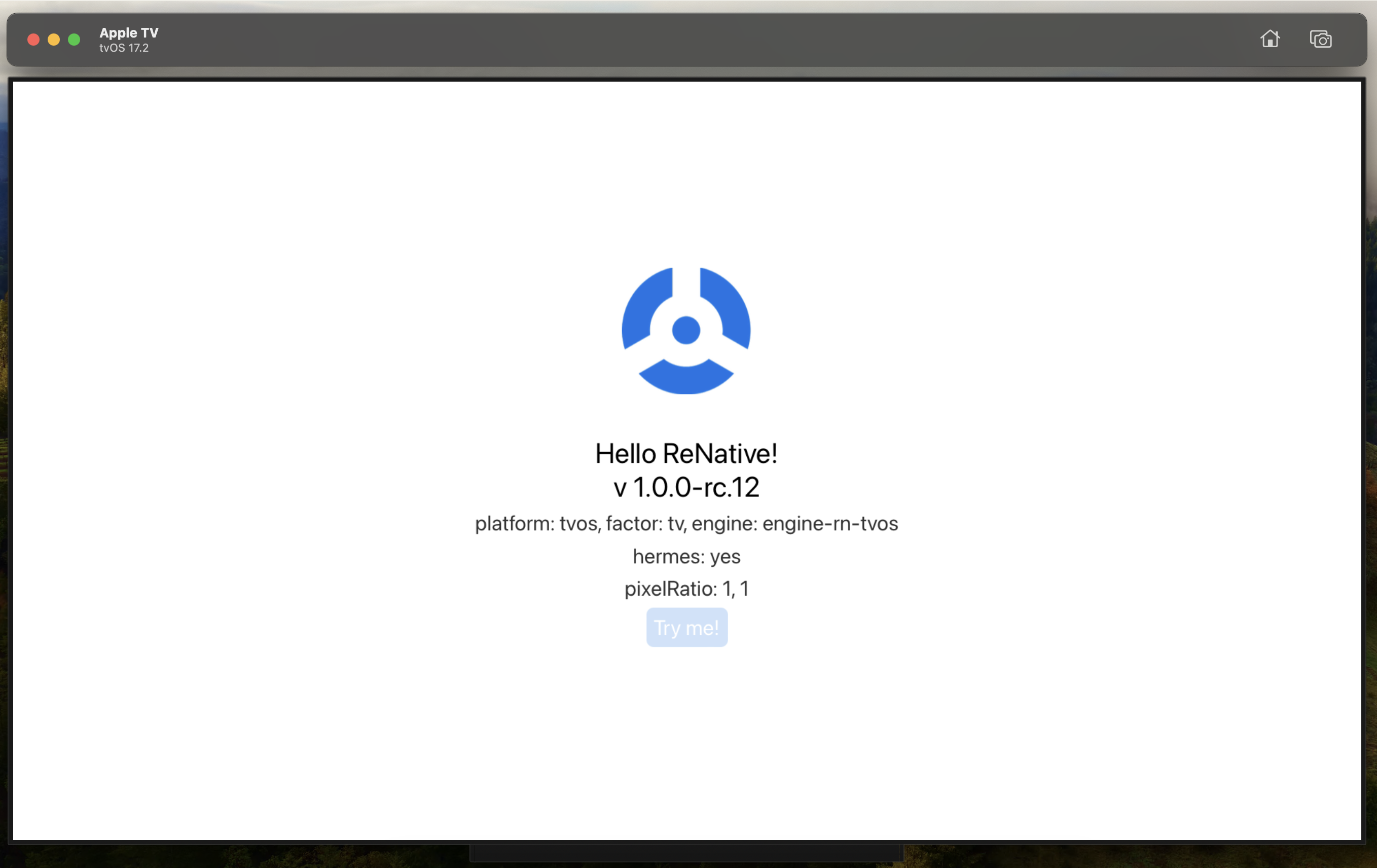Click the blank white area below the button
The height and width of the screenshot is (868, 1377).
pyautogui.click(x=686, y=743)
